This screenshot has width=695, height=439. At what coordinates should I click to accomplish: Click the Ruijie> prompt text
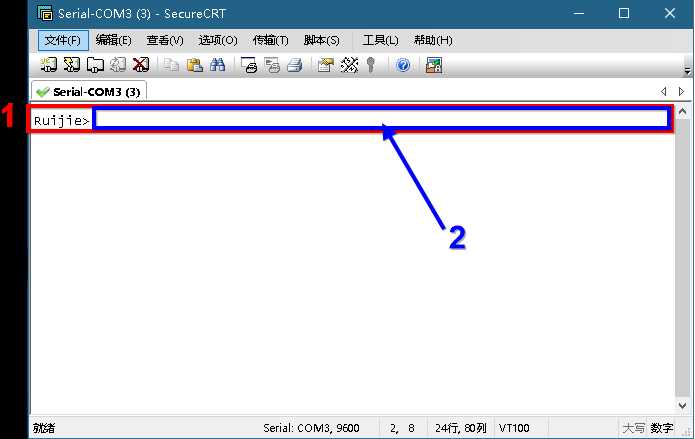(62, 121)
